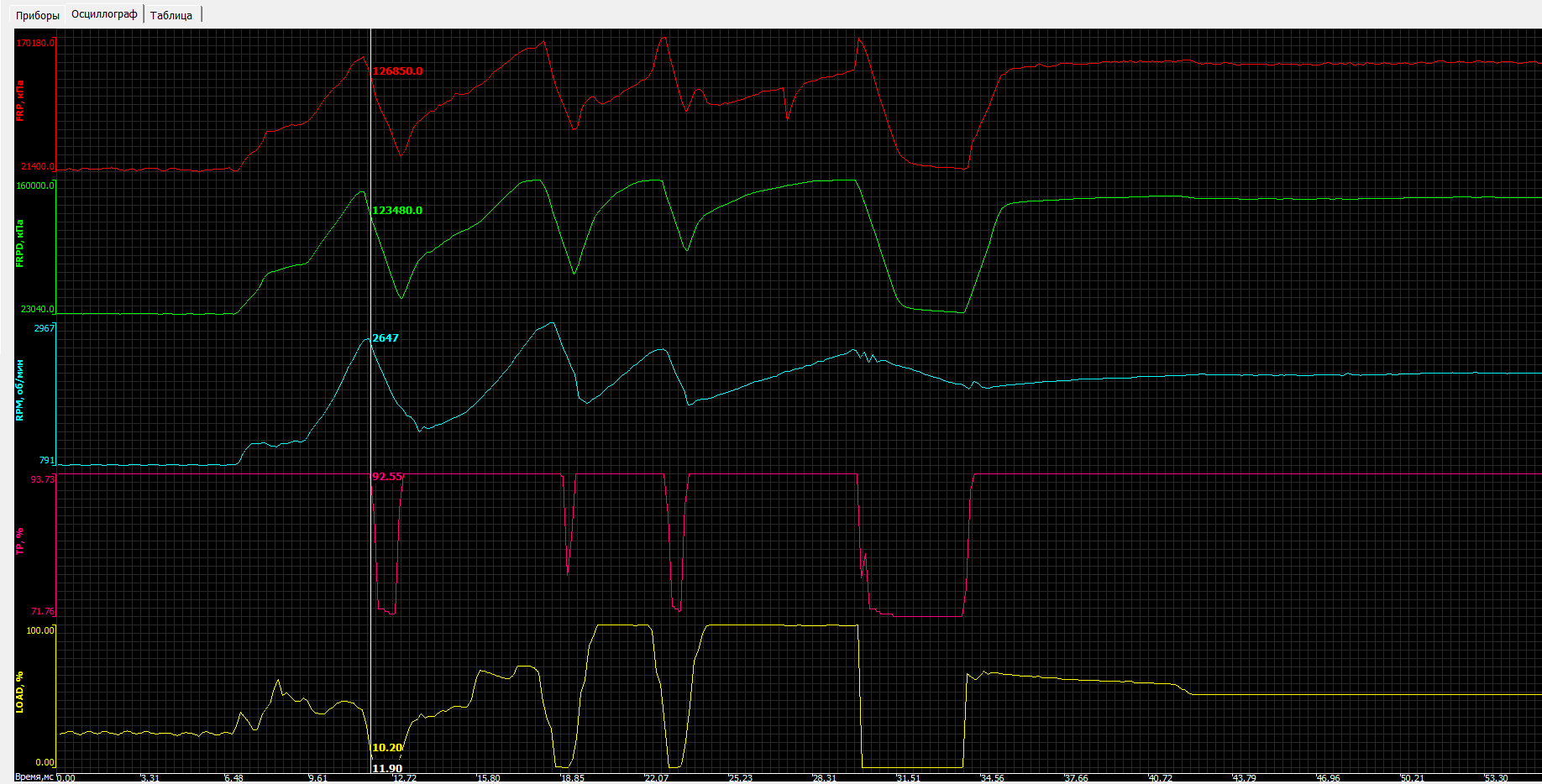Click the RPM minimum scale value 791

point(47,461)
